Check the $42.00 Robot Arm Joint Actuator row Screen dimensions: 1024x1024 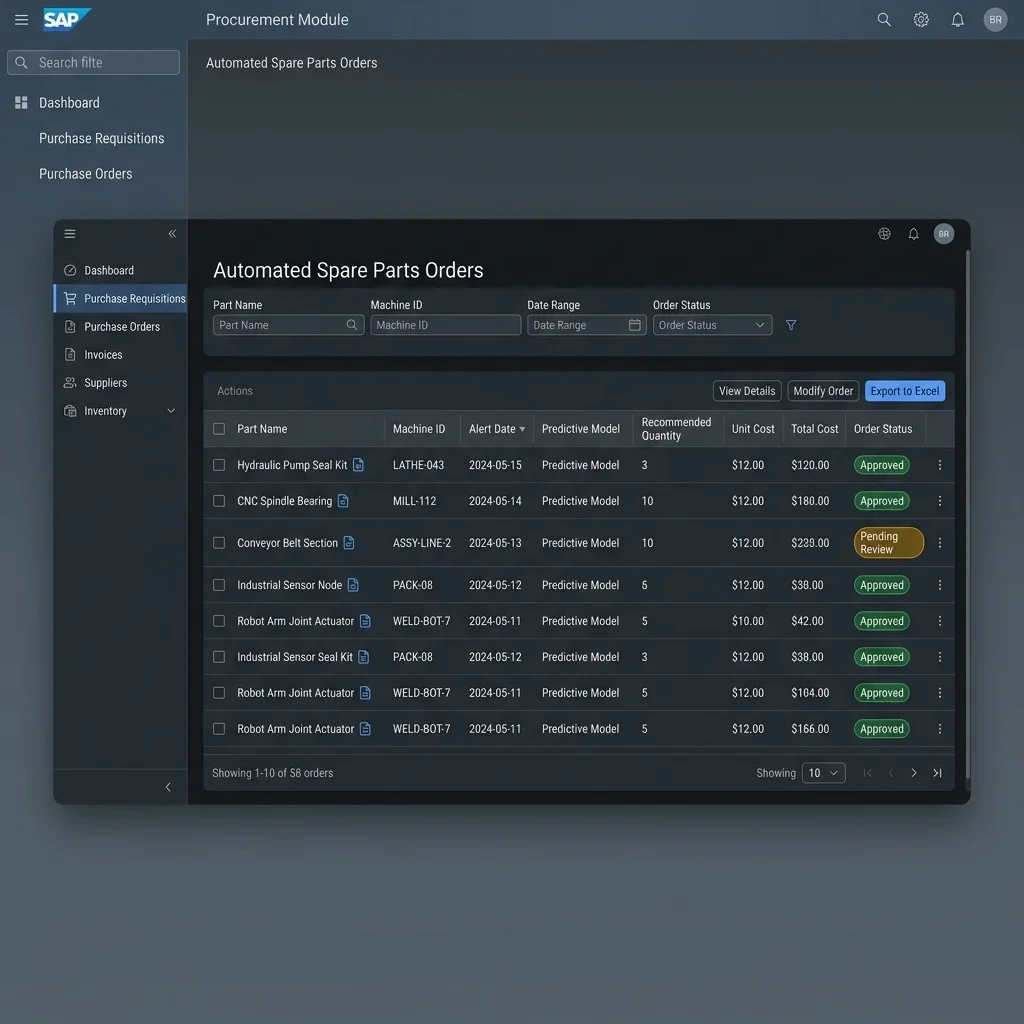[x=219, y=621]
